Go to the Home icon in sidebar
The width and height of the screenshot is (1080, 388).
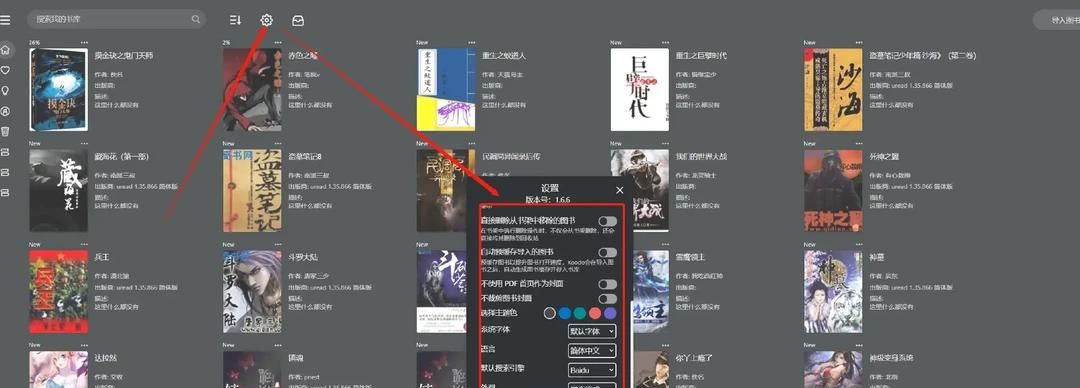6,50
